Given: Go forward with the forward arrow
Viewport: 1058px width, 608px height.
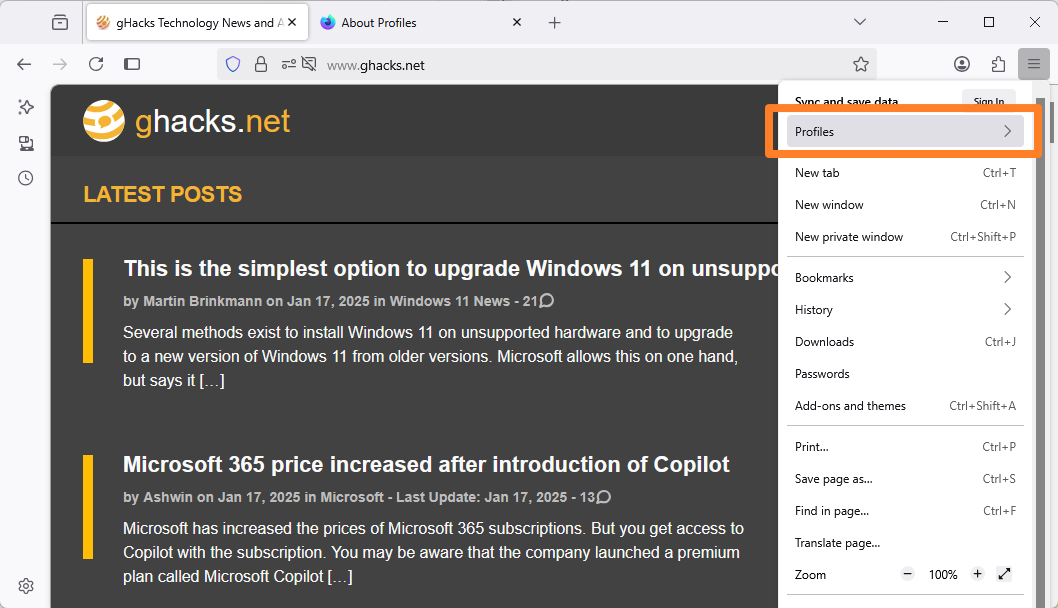Looking at the screenshot, I should (60, 64).
